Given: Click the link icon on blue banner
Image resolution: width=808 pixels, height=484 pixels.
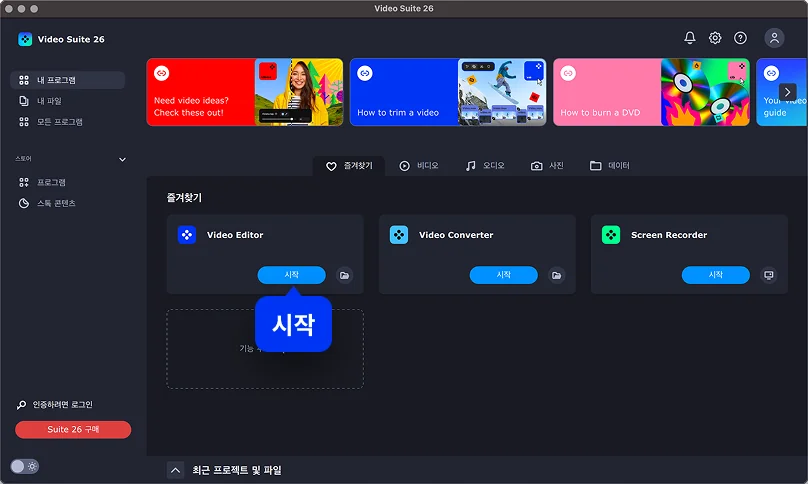Looking at the screenshot, I should click(365, 73).
